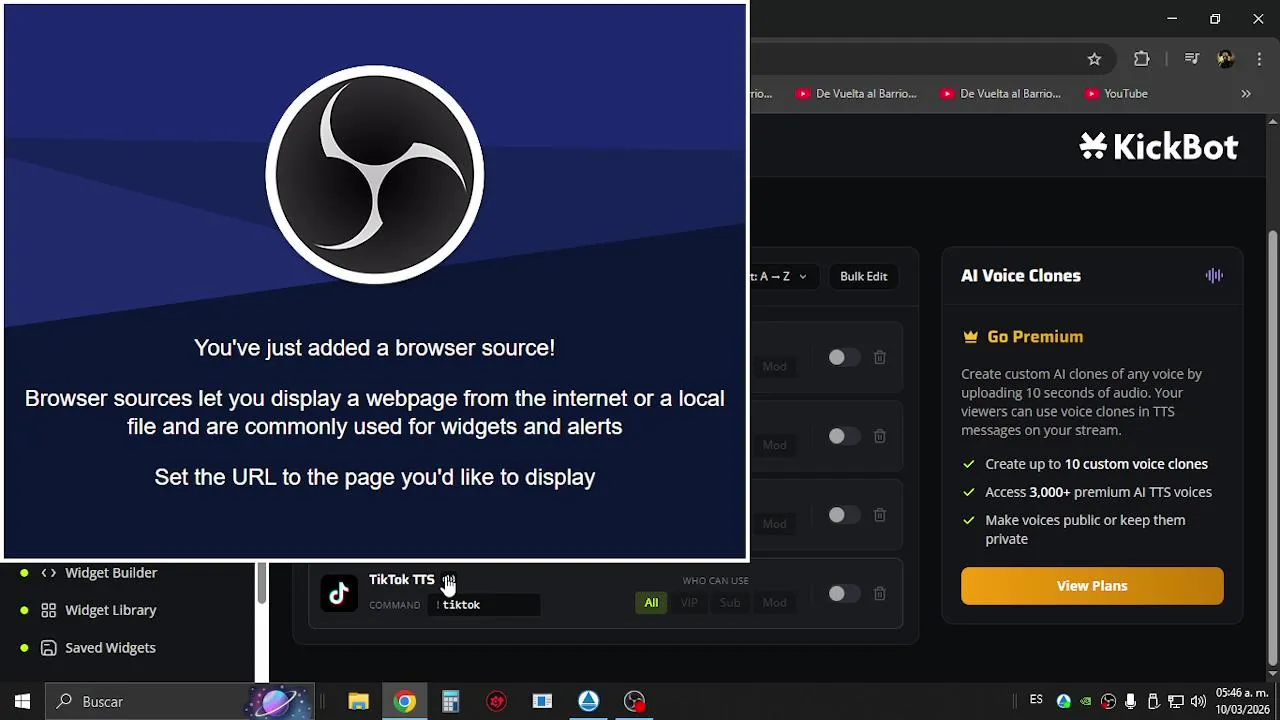Click the AI Voice Clones waveform icon

(x=1214, y=275)
